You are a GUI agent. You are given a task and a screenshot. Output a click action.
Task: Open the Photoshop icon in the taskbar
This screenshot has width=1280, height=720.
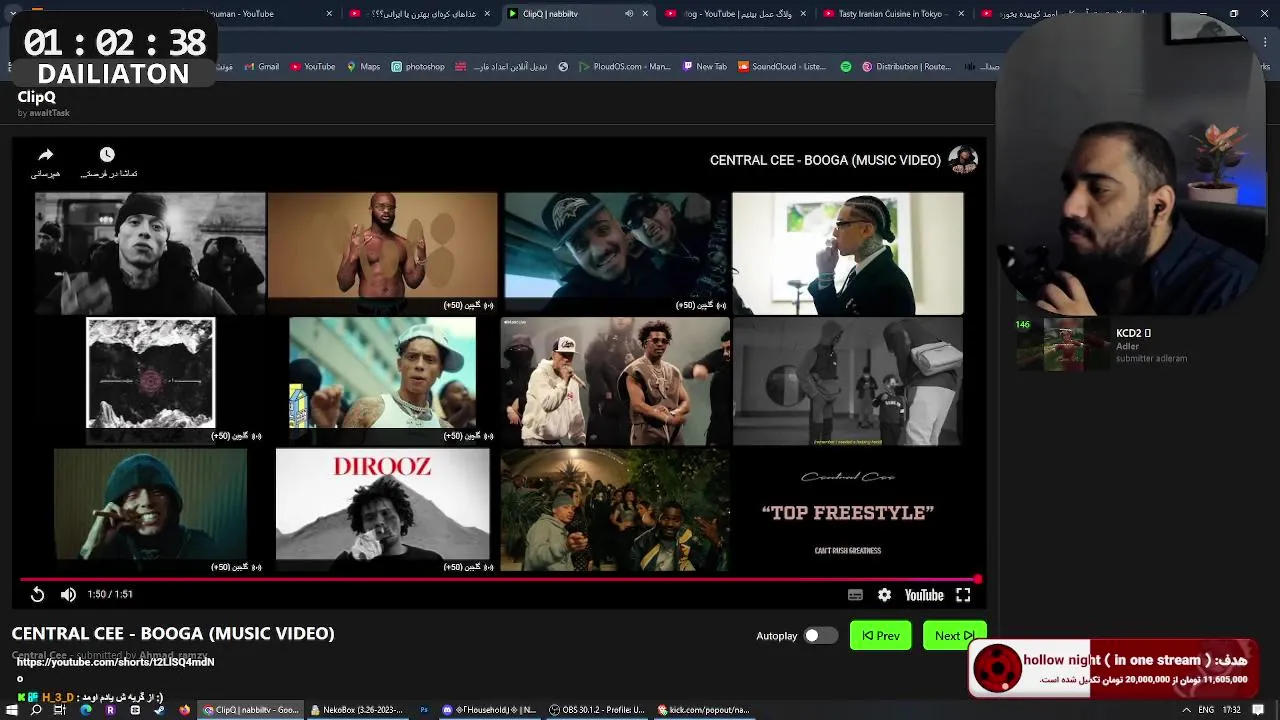(x=424, y=710)
